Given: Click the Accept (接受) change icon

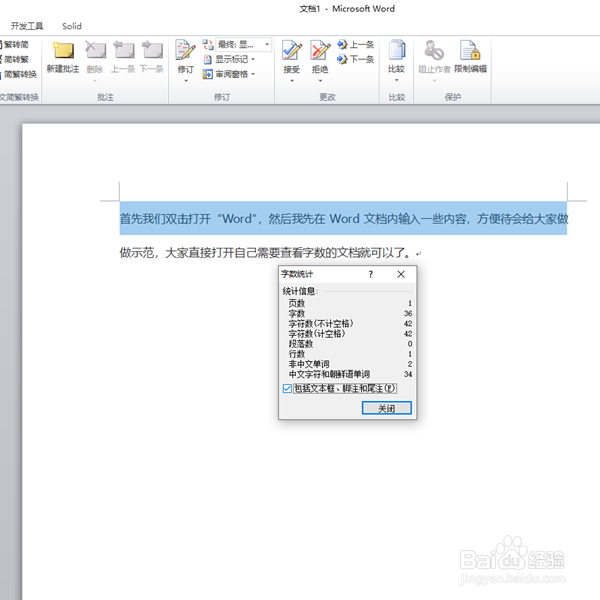Looking at the screenshot, I should coord(292,50).
